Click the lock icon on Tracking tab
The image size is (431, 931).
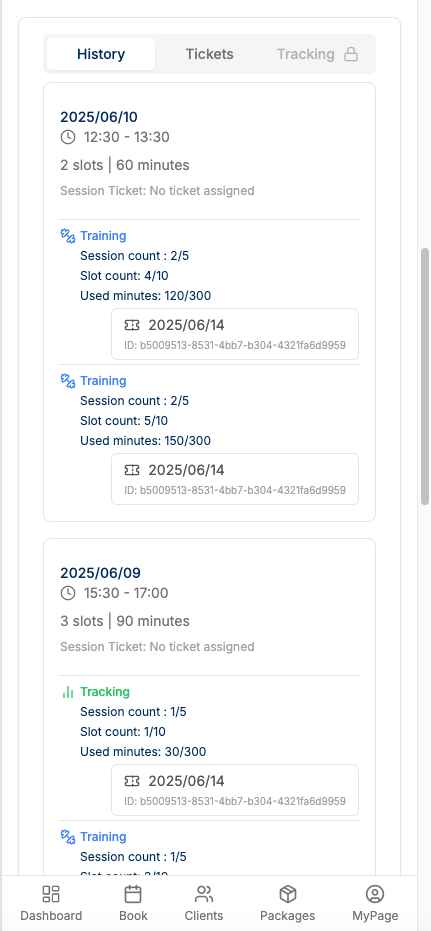pos(351,55)
